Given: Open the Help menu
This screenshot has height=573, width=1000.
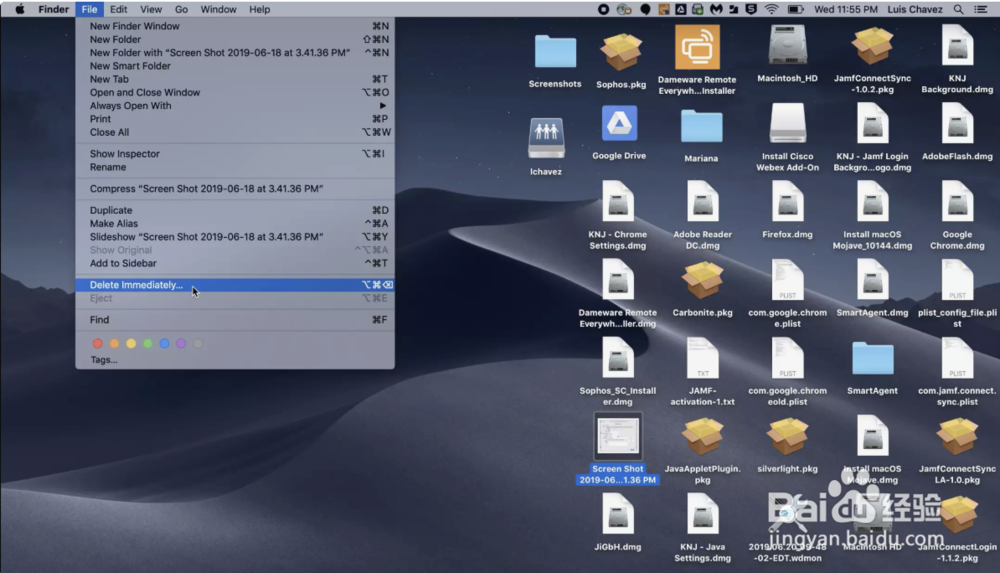Looking at the screenshot, I should tap(260, 9).
